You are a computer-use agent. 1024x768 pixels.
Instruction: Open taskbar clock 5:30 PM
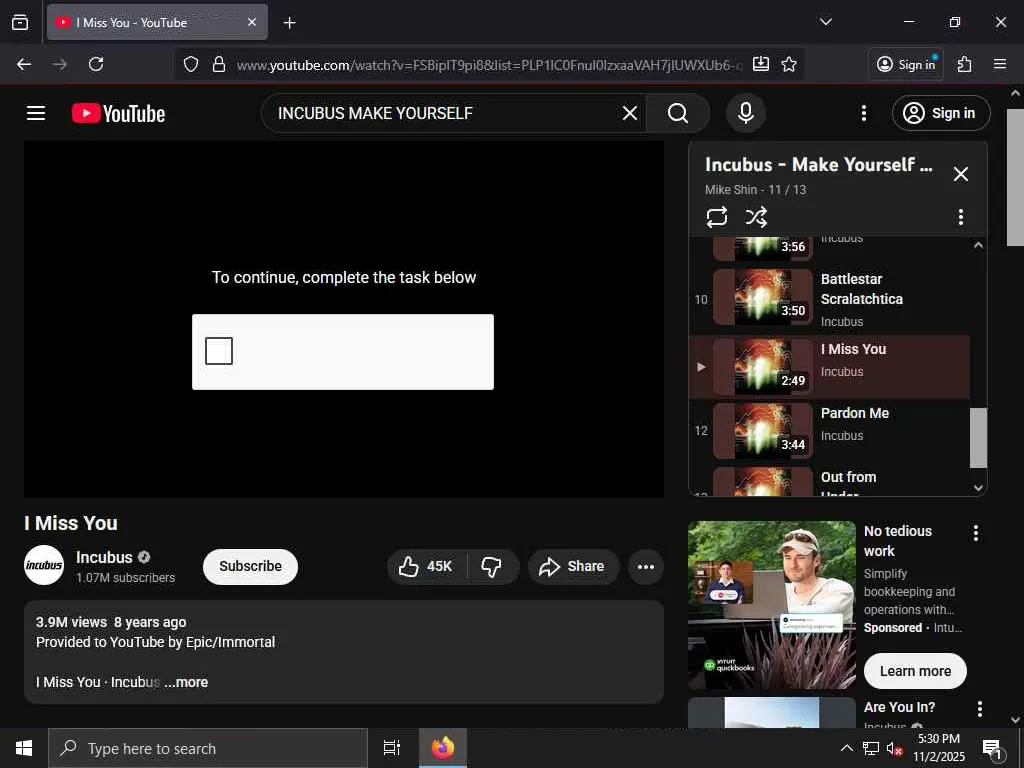[938, 748]
